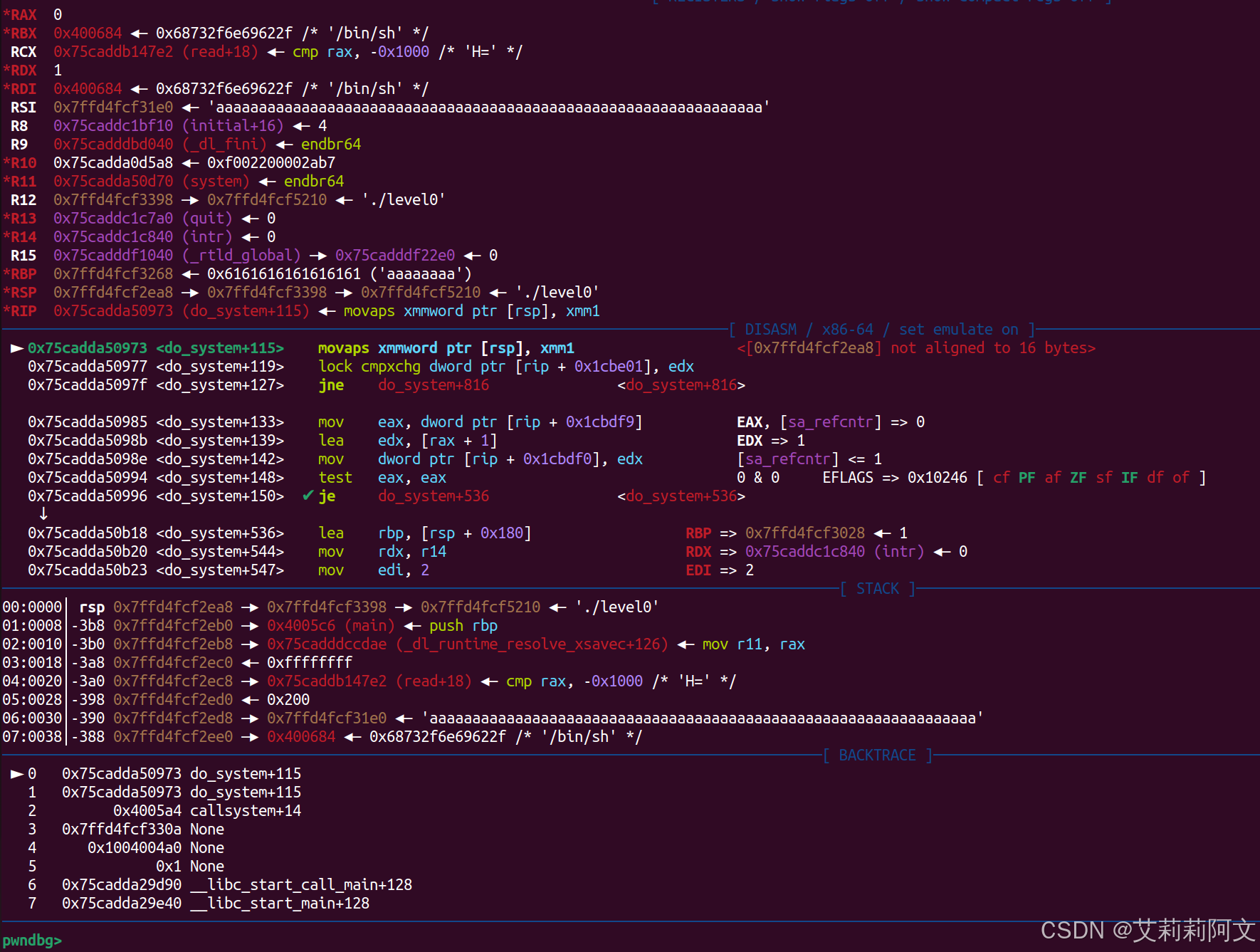Click the arrow after rsp stack entry

click(x=249, y=607)
